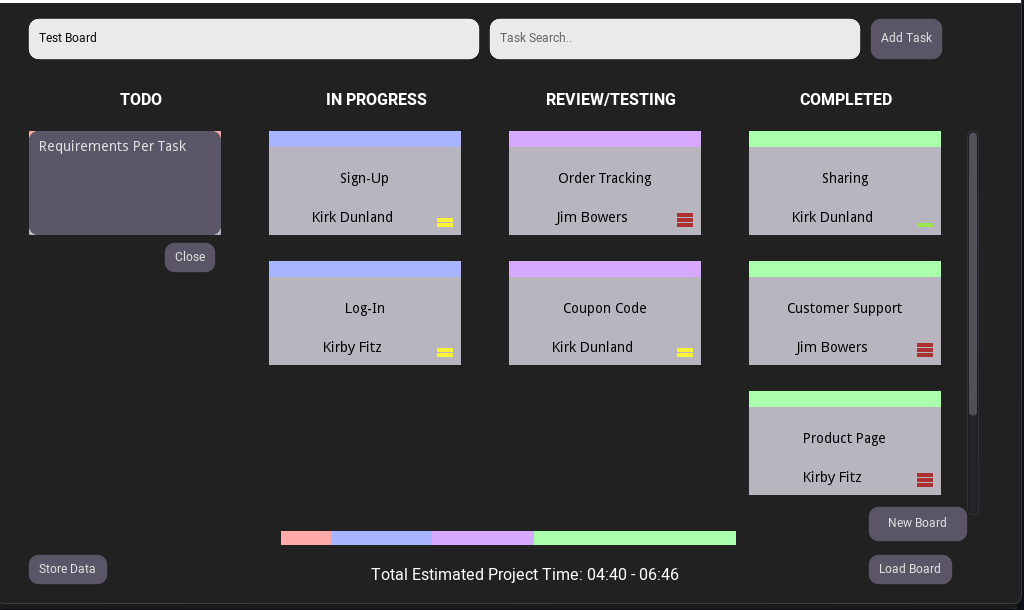Image resolution: width=1024 pixels, height=610 pixels.
Task: Click the red priority icon on Product Page card
Action: coord(925,480)
